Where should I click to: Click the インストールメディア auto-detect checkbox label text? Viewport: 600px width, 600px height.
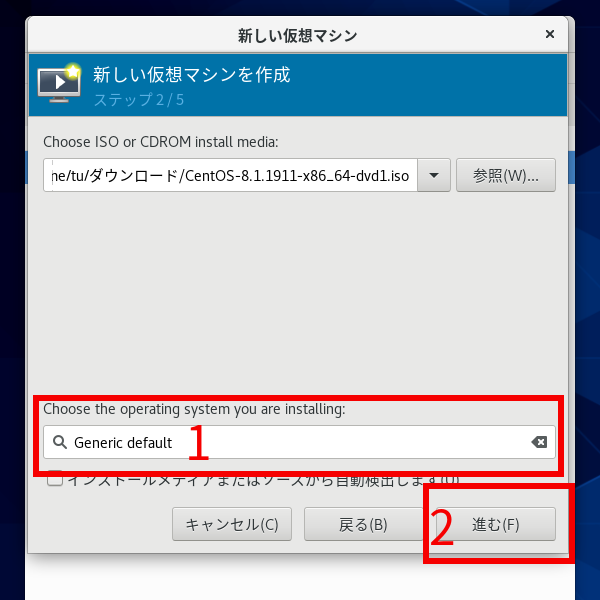click(x=264, y=480)
